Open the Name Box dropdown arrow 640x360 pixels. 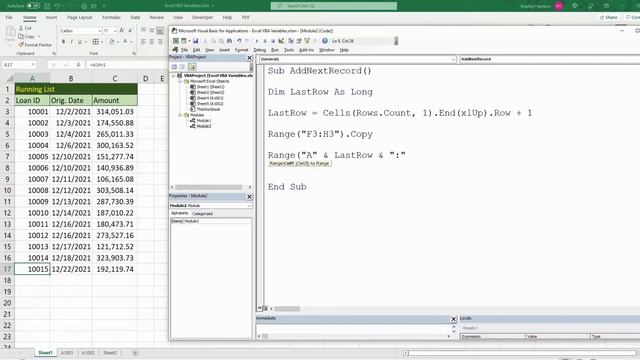click(33, 64)
